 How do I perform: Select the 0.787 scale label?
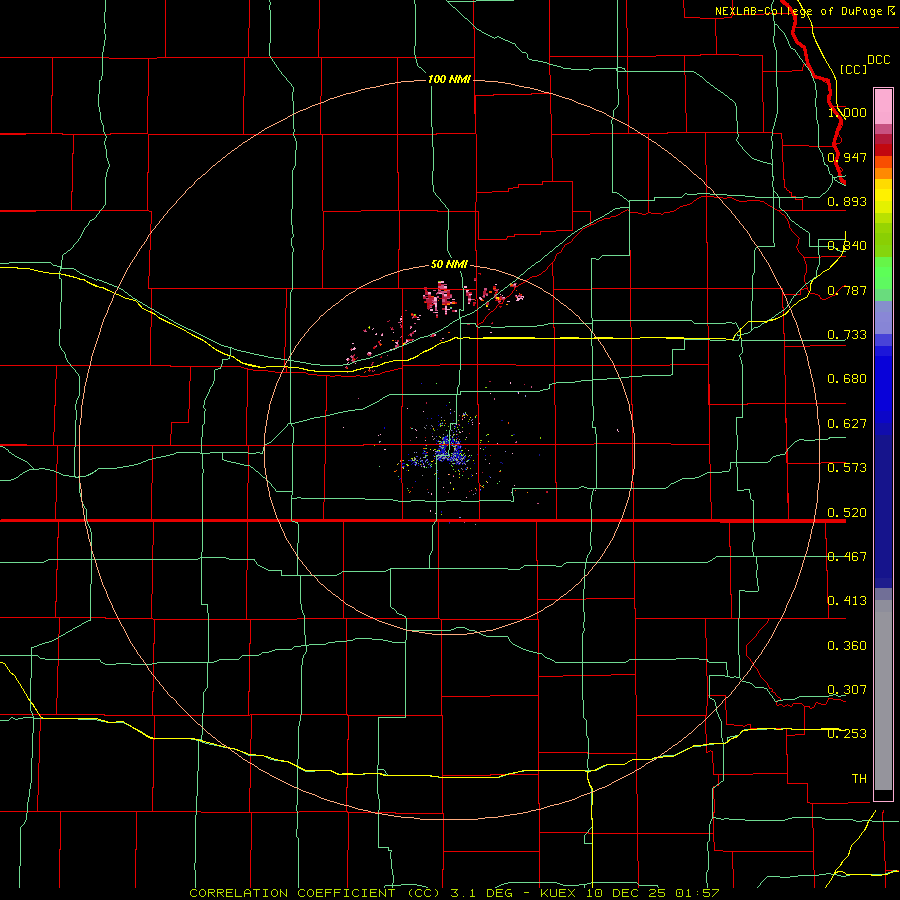pos(847,290)
